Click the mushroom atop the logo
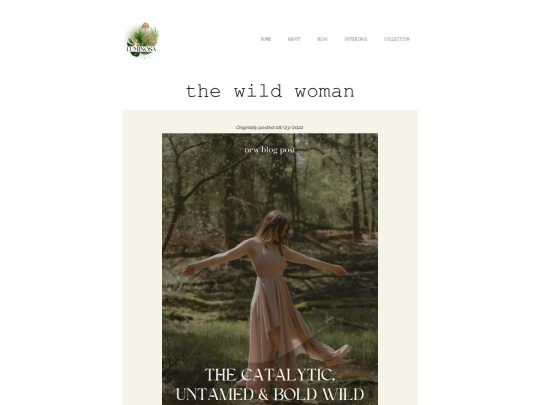The width and height of the screenshot is (540, 405). pyautogui.click(x=145, y=26)
